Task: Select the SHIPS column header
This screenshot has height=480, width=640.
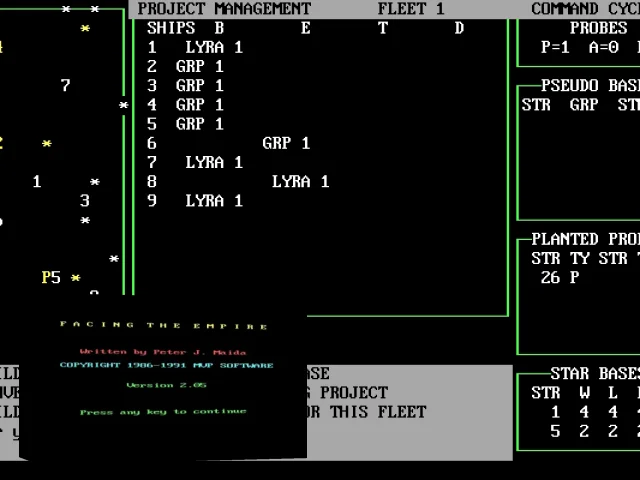Action: pos(171,28)
